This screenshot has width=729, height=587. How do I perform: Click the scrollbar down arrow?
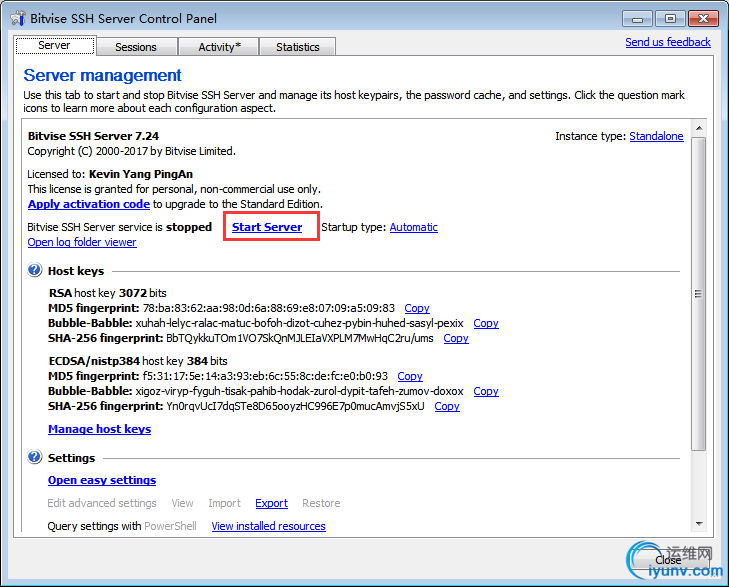click(x=699, y=524)
